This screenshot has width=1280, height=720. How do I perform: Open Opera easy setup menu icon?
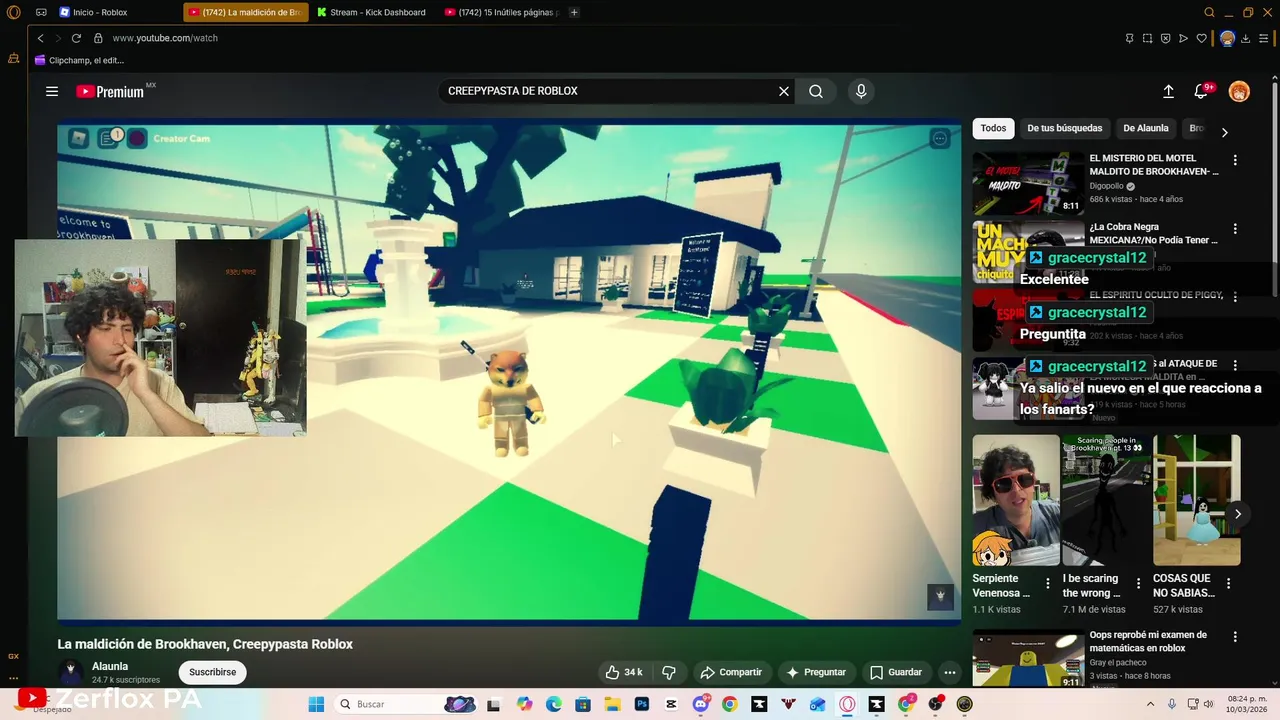[x=1263, y=38]
